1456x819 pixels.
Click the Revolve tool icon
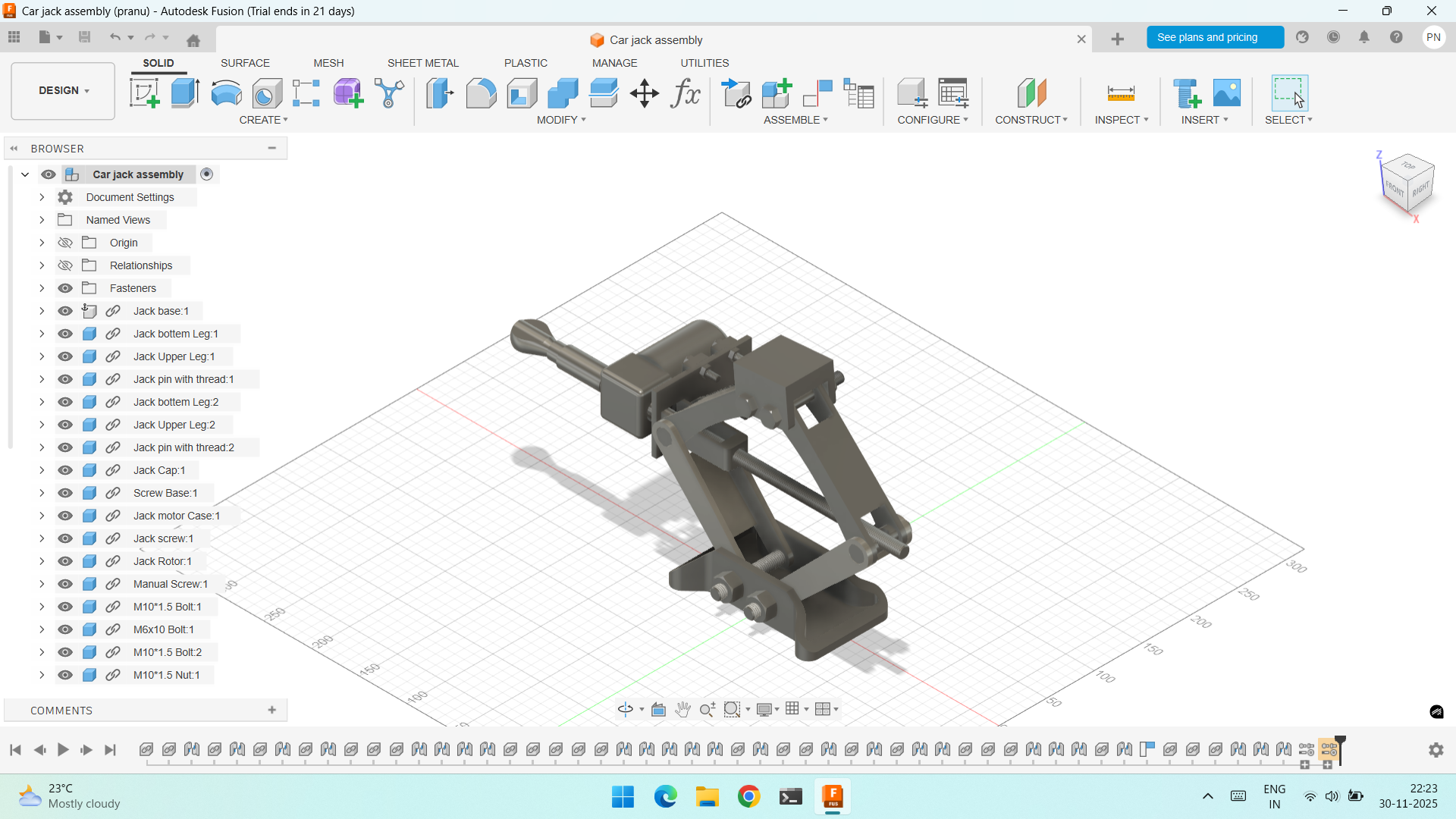(x=226, y=93)
